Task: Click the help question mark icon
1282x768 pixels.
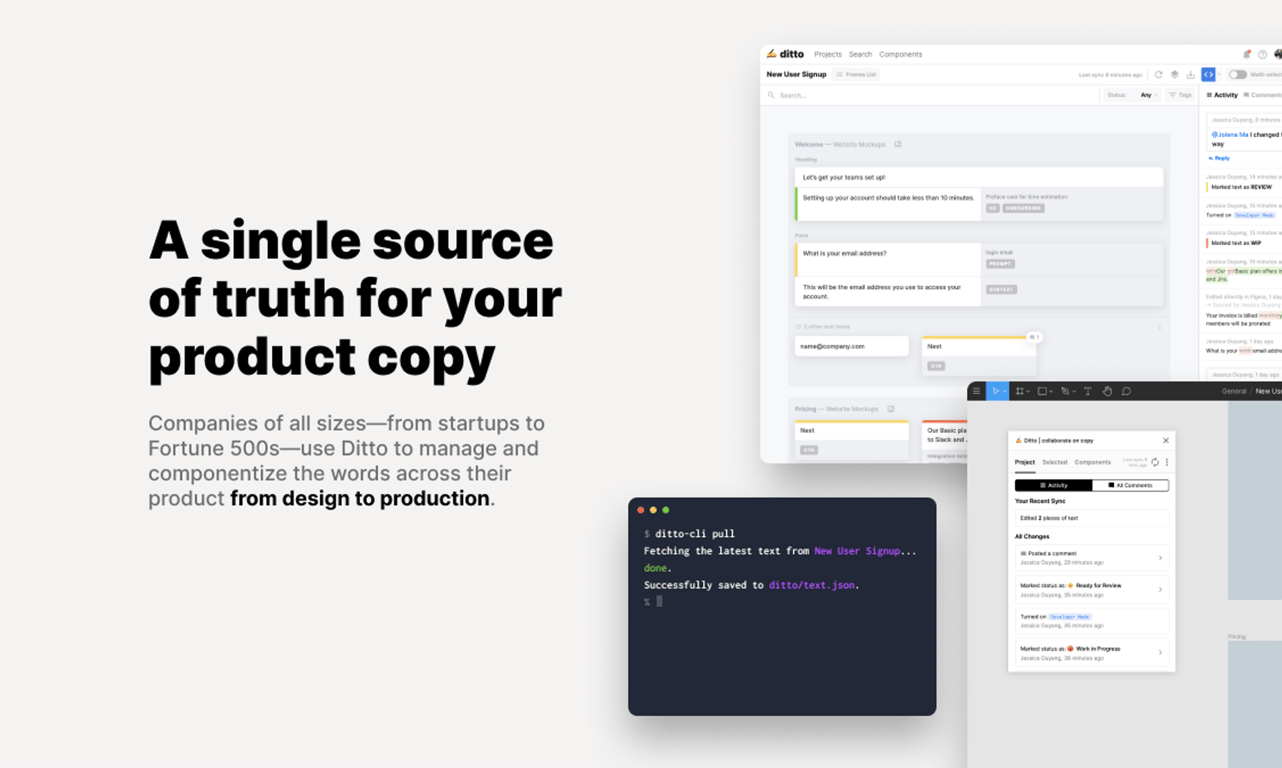Action: 1262,55
